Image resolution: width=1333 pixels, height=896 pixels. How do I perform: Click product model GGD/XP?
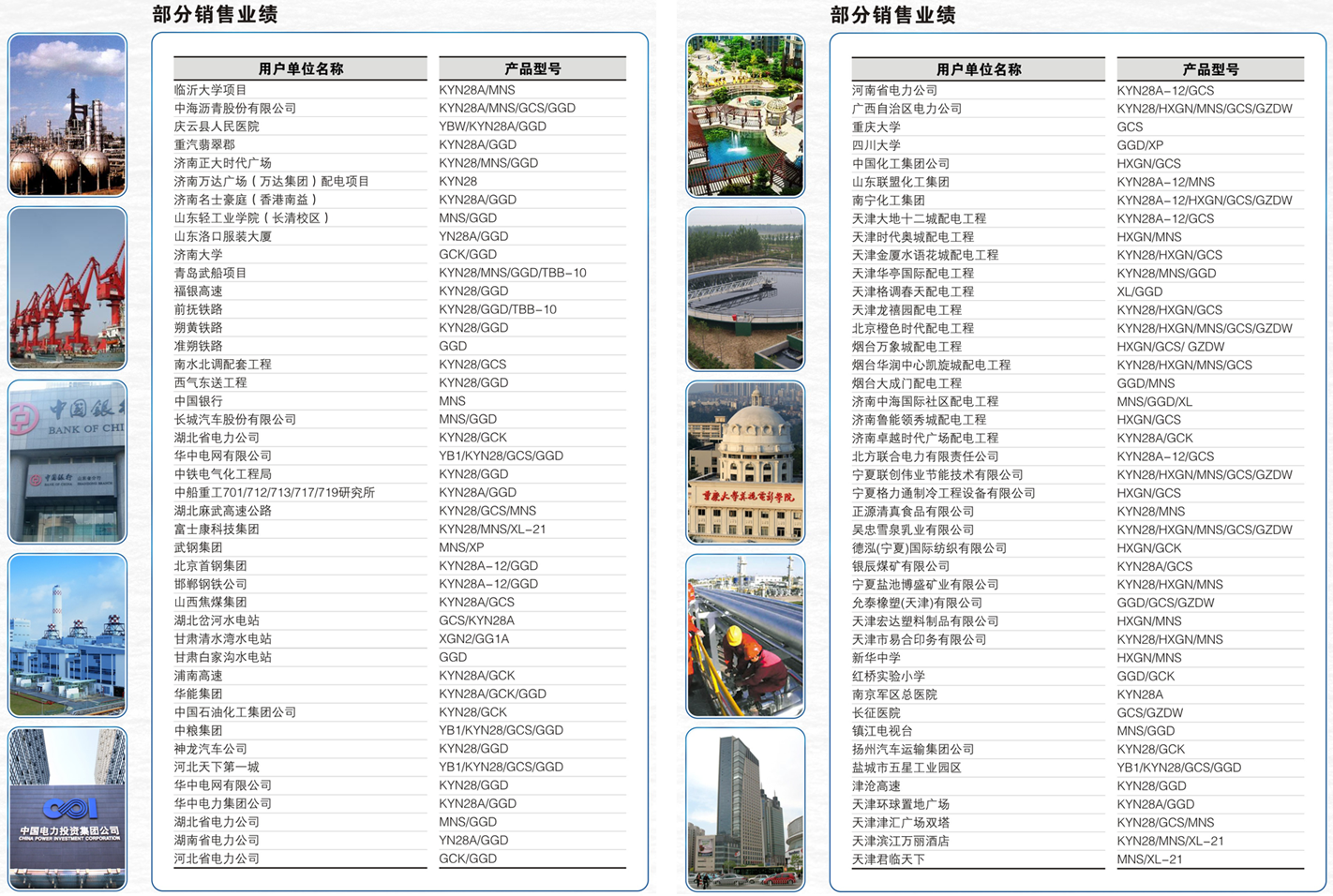pos(1140,145)
